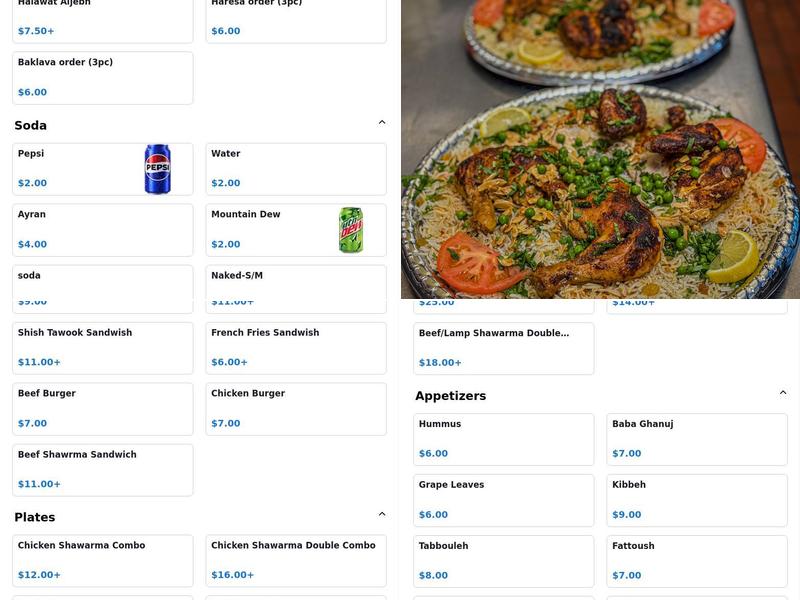Pick the Grape Leaves appetizer

pyautogui.click(x=503, y=500)
